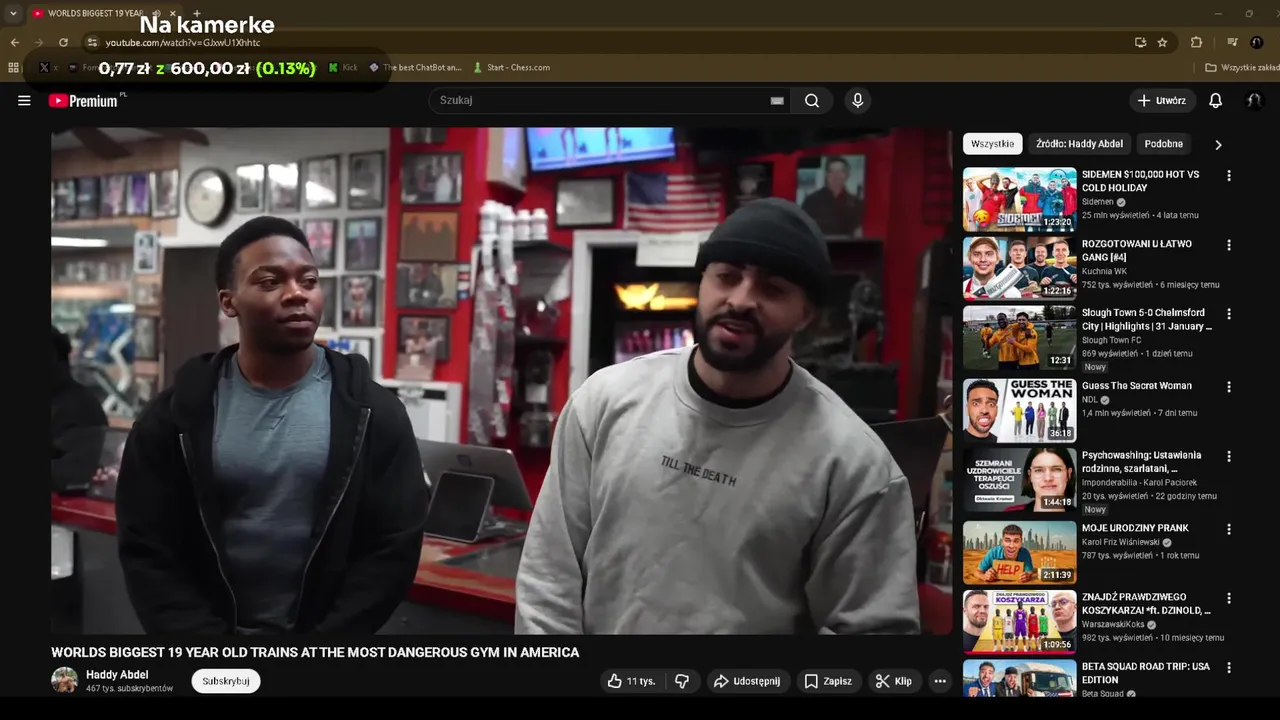Open the Chrome profile avatar
This screenshot has height=720, width=1280.
[1257, 42]
